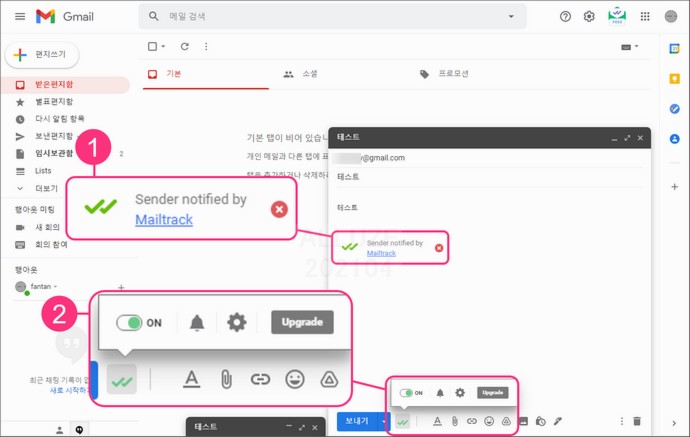Viewport: 690px width, 437px height.
Task: Click 회의 참여 join meeting
Action: [x=51, y=244]
